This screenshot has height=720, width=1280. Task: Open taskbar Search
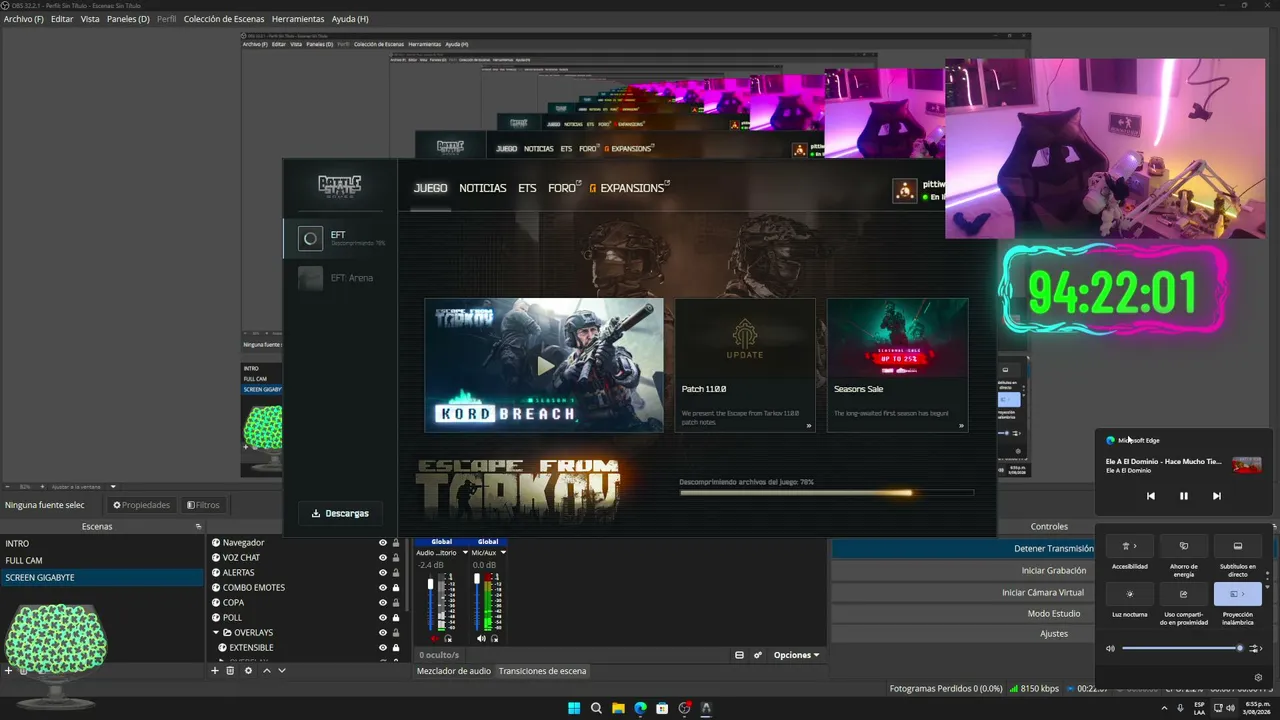[596, 708]
